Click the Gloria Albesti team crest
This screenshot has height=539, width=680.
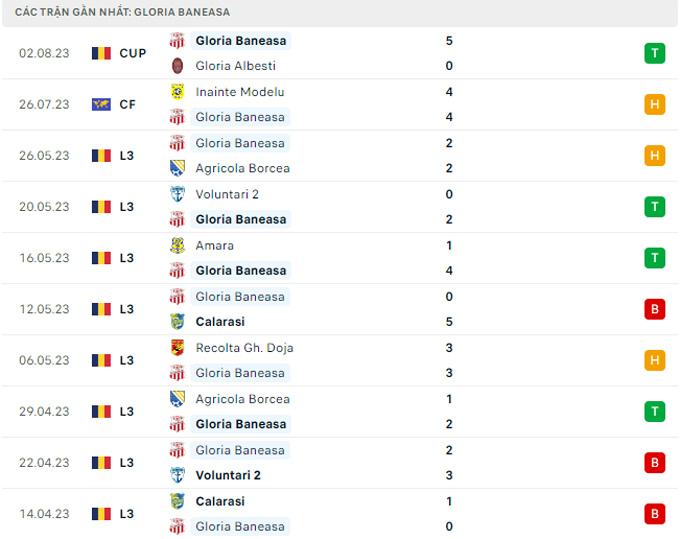coord(178,66)
